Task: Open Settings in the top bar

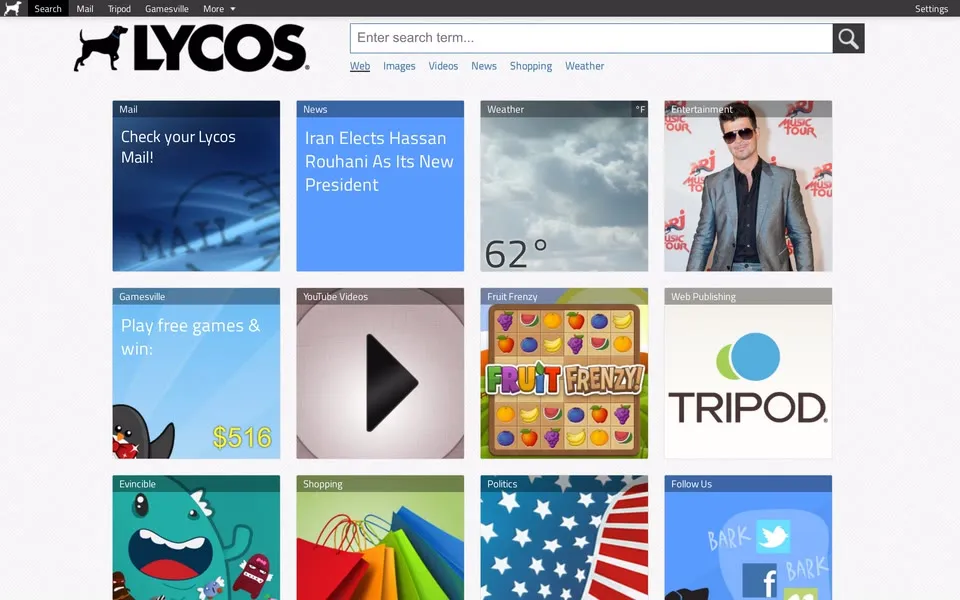Action: pos(931,9)
